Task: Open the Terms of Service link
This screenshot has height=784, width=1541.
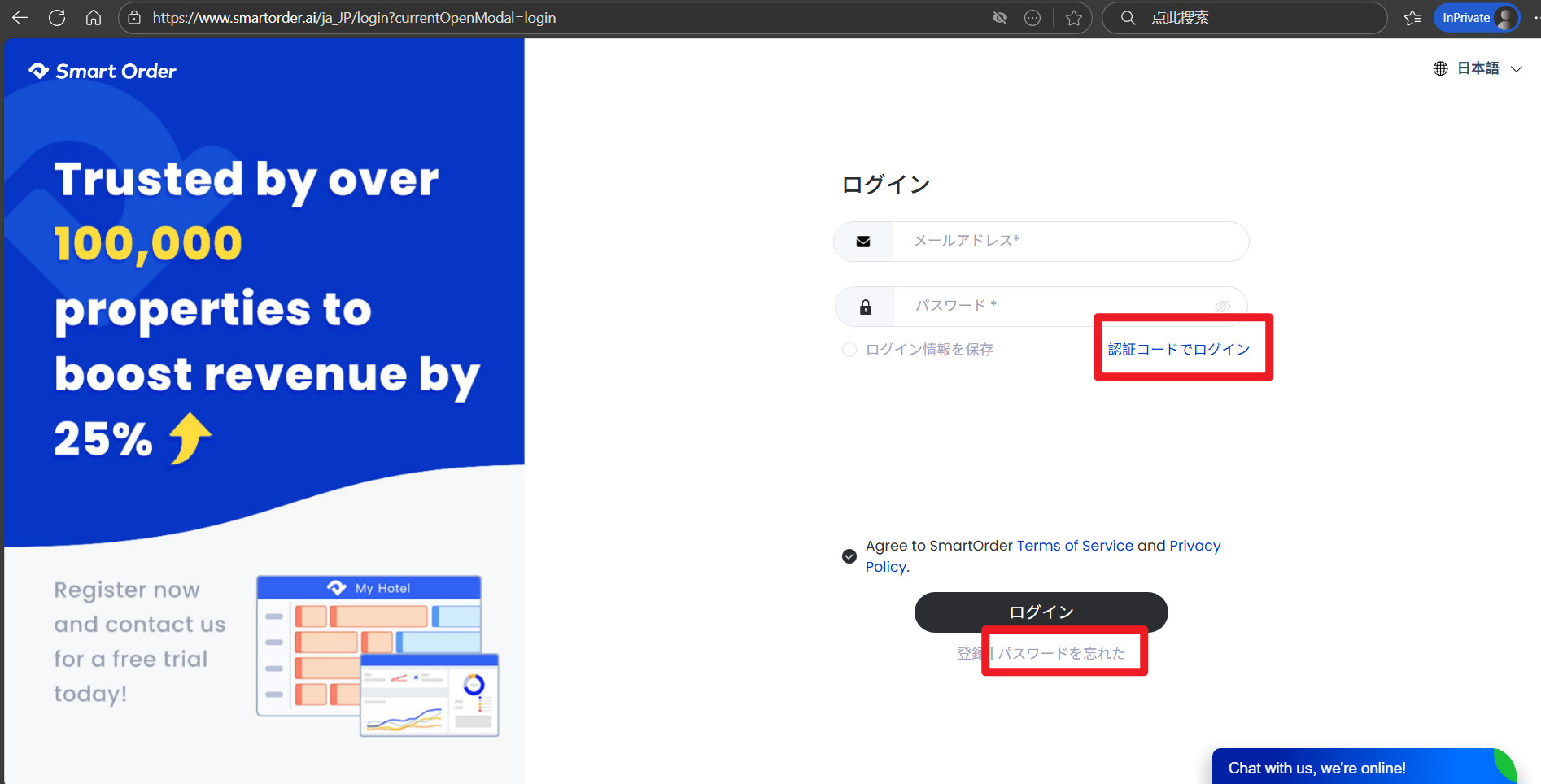Action: coord(1075,546)
